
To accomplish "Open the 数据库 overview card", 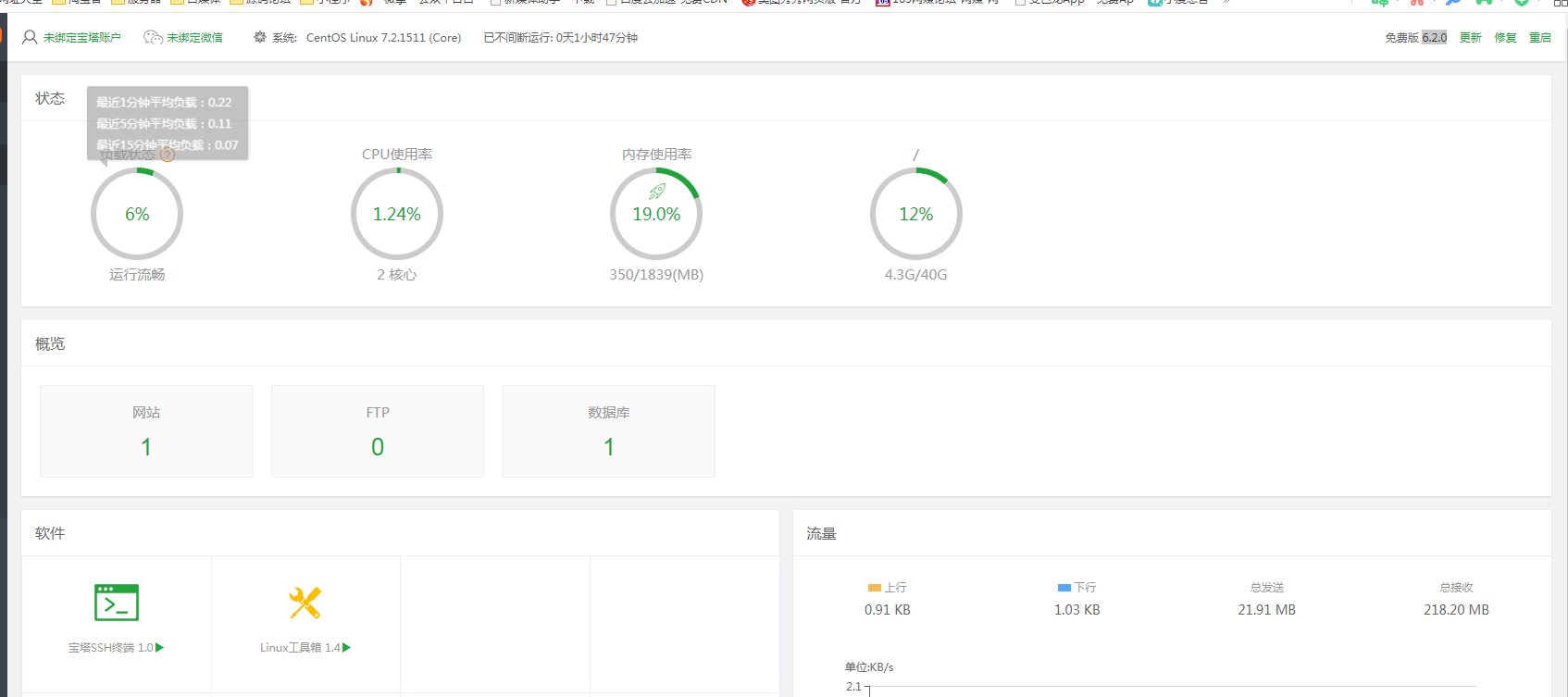I will point(609,431).
